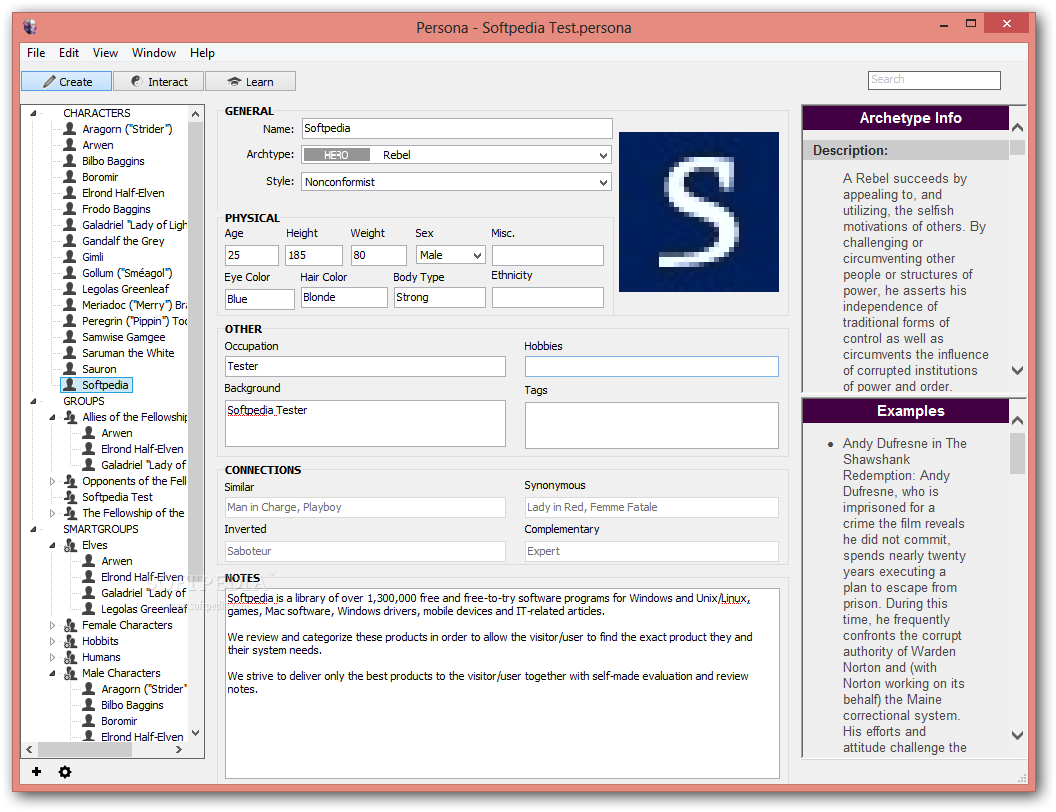Click the group icon beside Opponents of the Fellowship
Image resolution: width=1056 pixels, height=812 pixels.
coord(70,481)
